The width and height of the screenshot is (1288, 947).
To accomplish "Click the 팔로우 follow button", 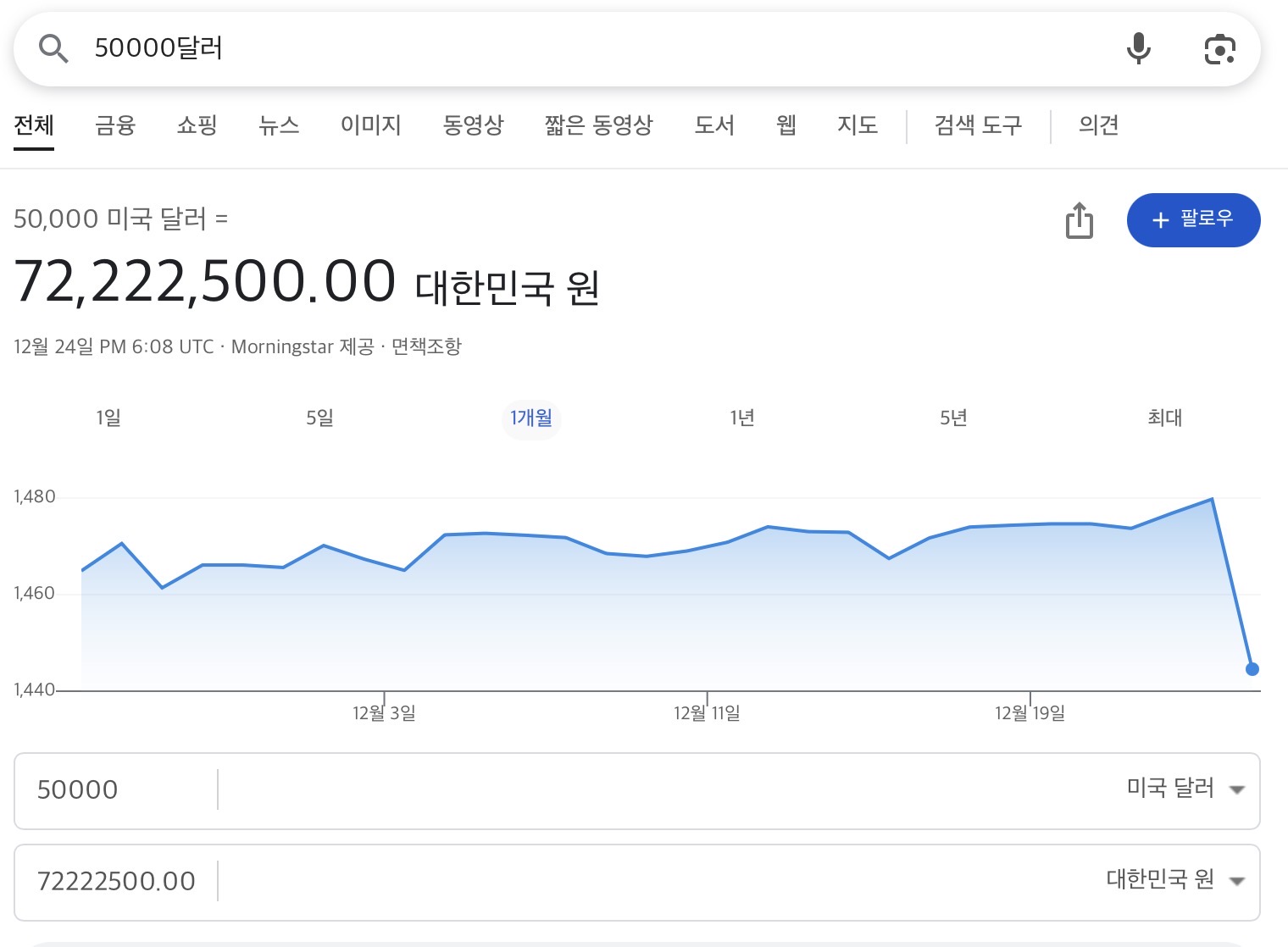I will [1193, 220].
